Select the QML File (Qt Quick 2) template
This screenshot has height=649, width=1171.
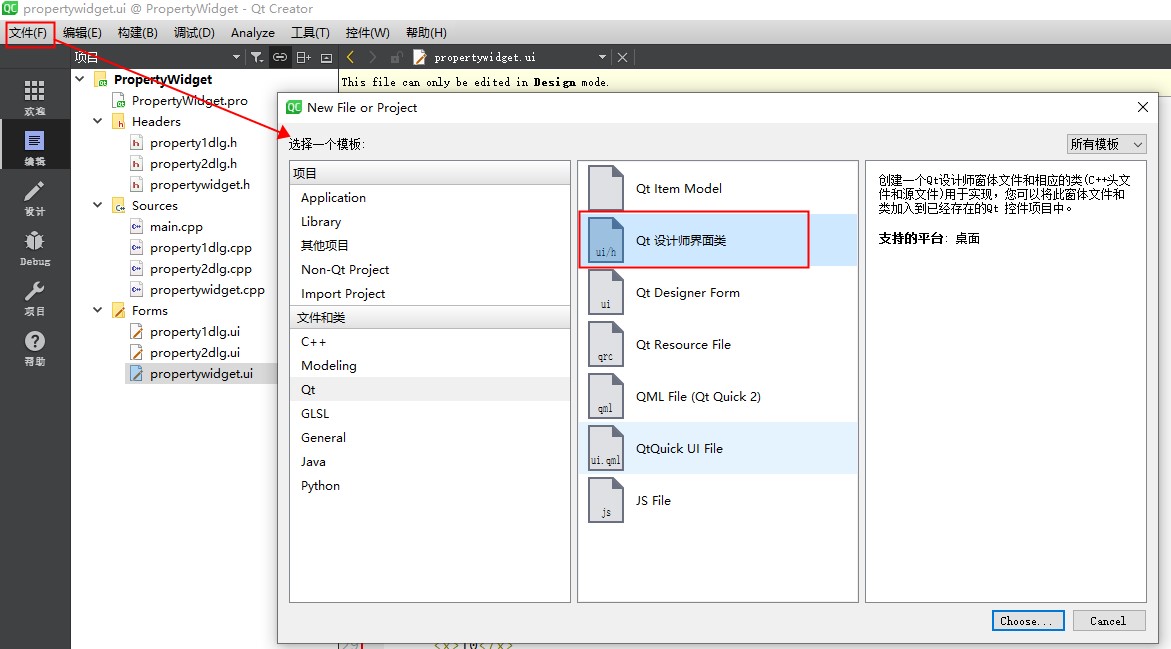click(x=718, y=396)
